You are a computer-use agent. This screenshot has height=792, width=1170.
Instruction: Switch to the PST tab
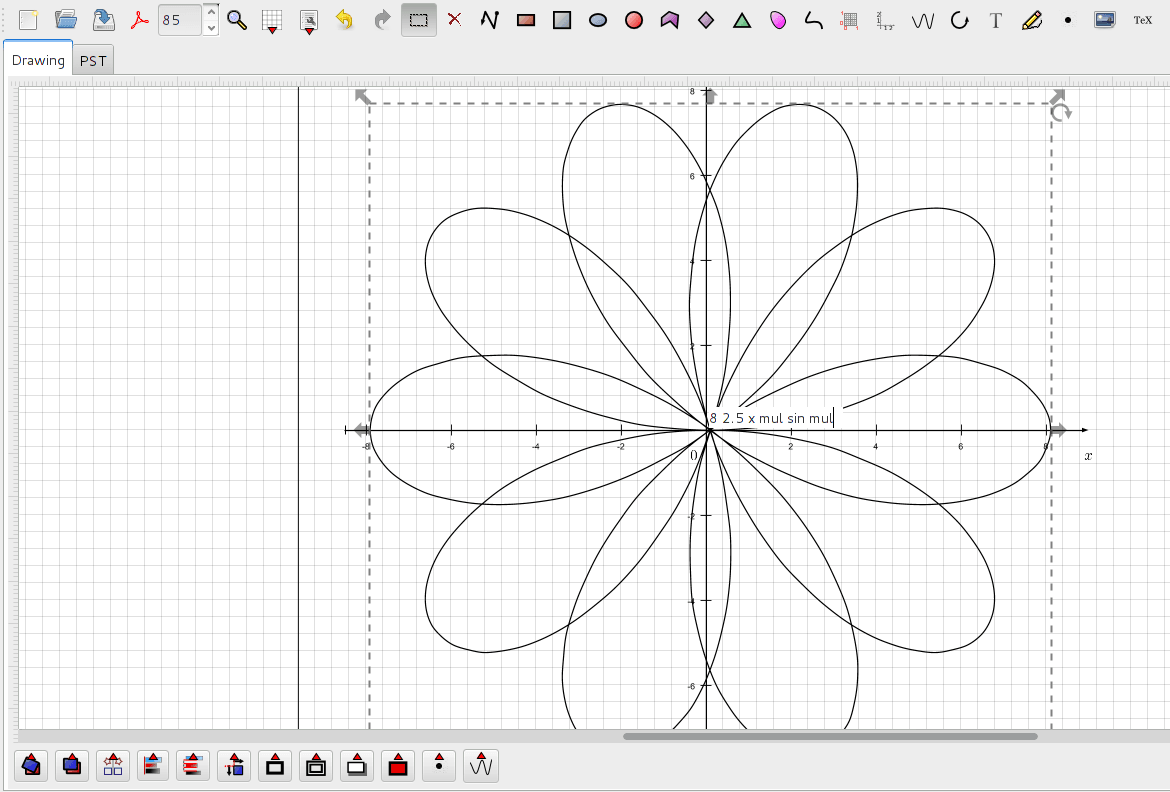pyautogui.click(x=93, y=61)
